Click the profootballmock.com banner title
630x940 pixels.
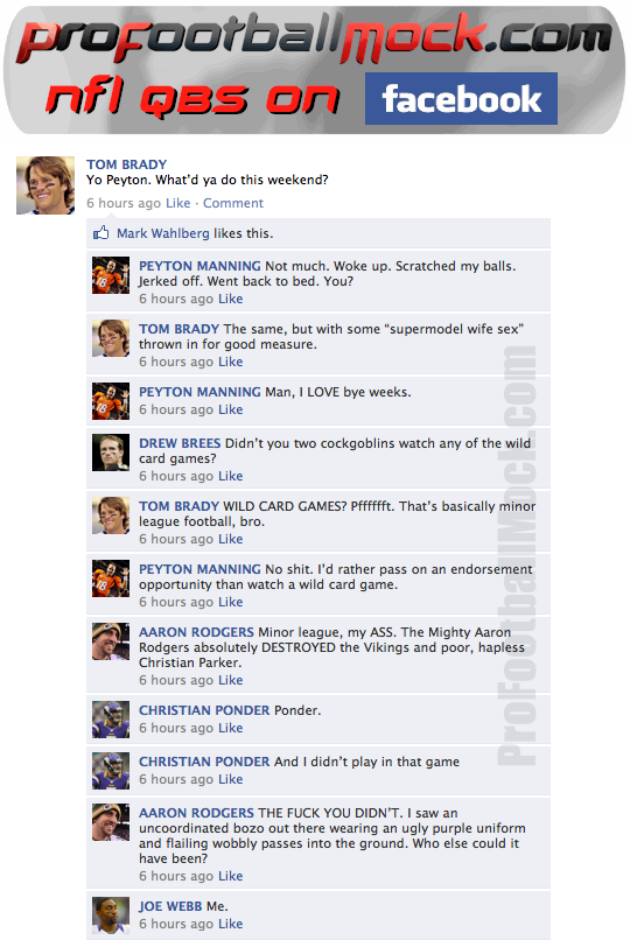(315, 37)
